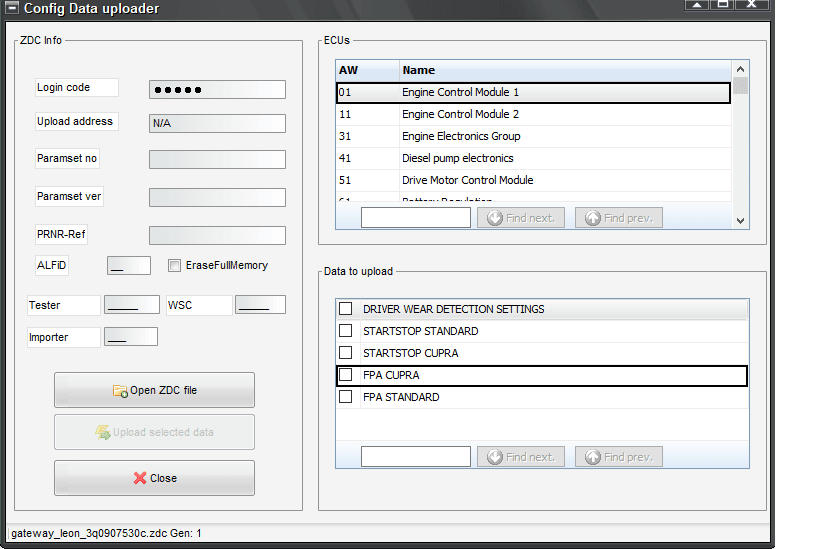The height and width of the screenshot is (549, 819).
Task: Check the FPA STANDARD option
Action: coord(346,397)
